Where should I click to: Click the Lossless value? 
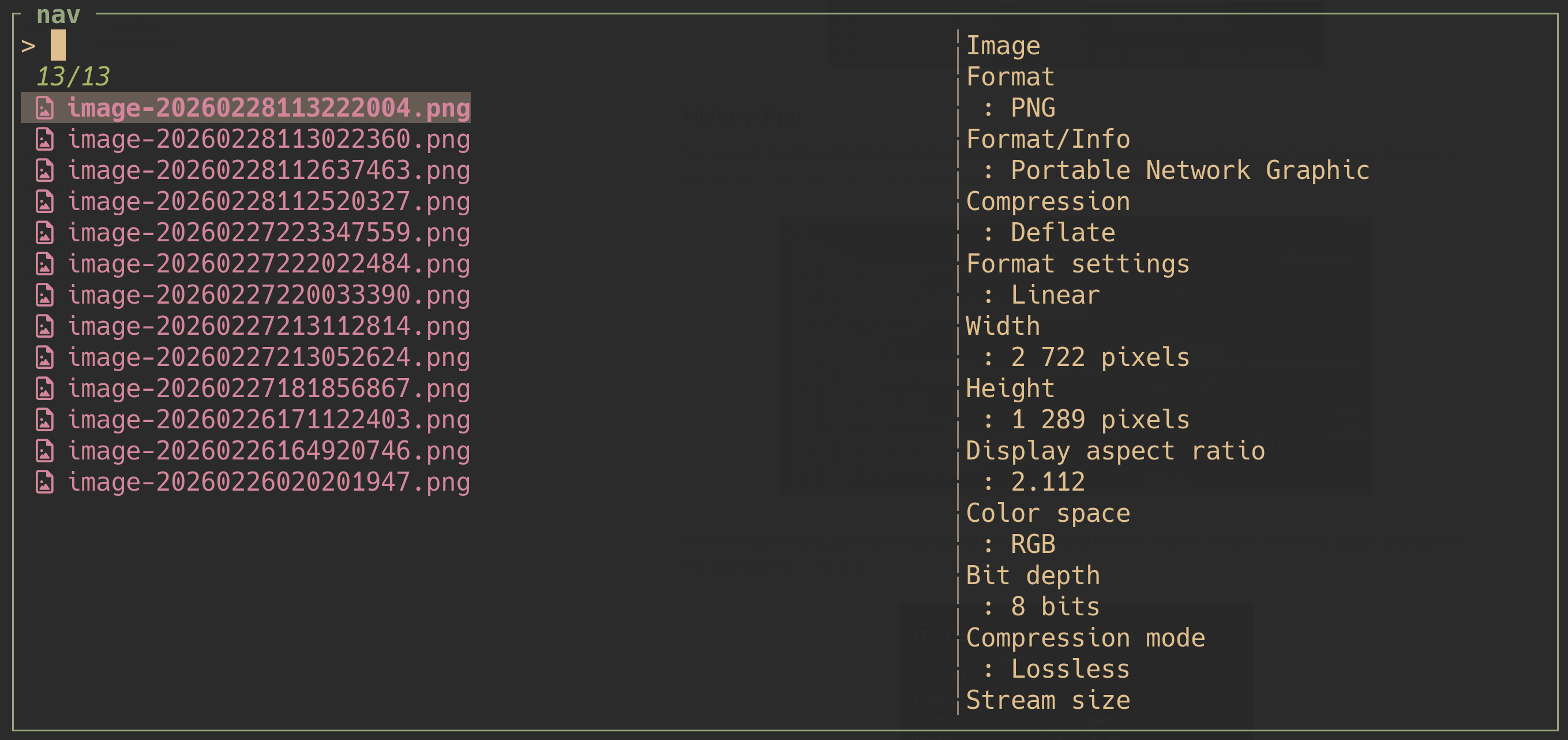[1070, 670]
